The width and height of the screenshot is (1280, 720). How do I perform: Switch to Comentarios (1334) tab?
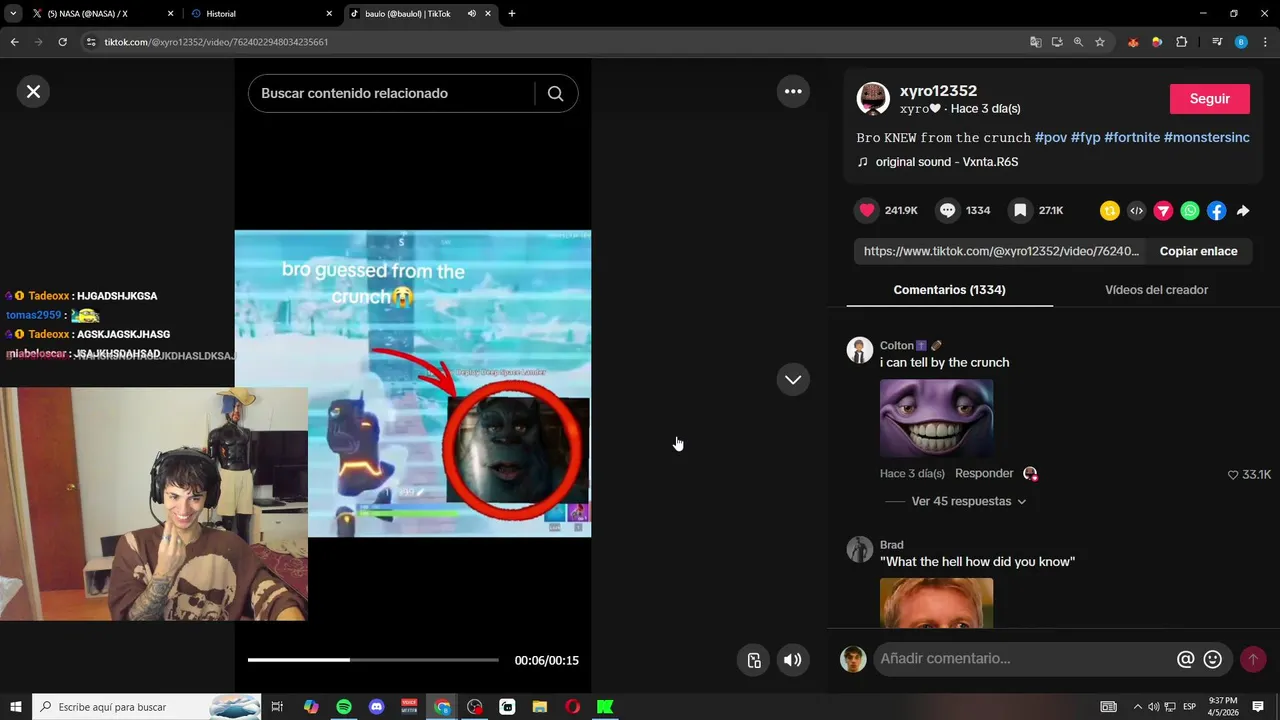(x=949, y=290)
